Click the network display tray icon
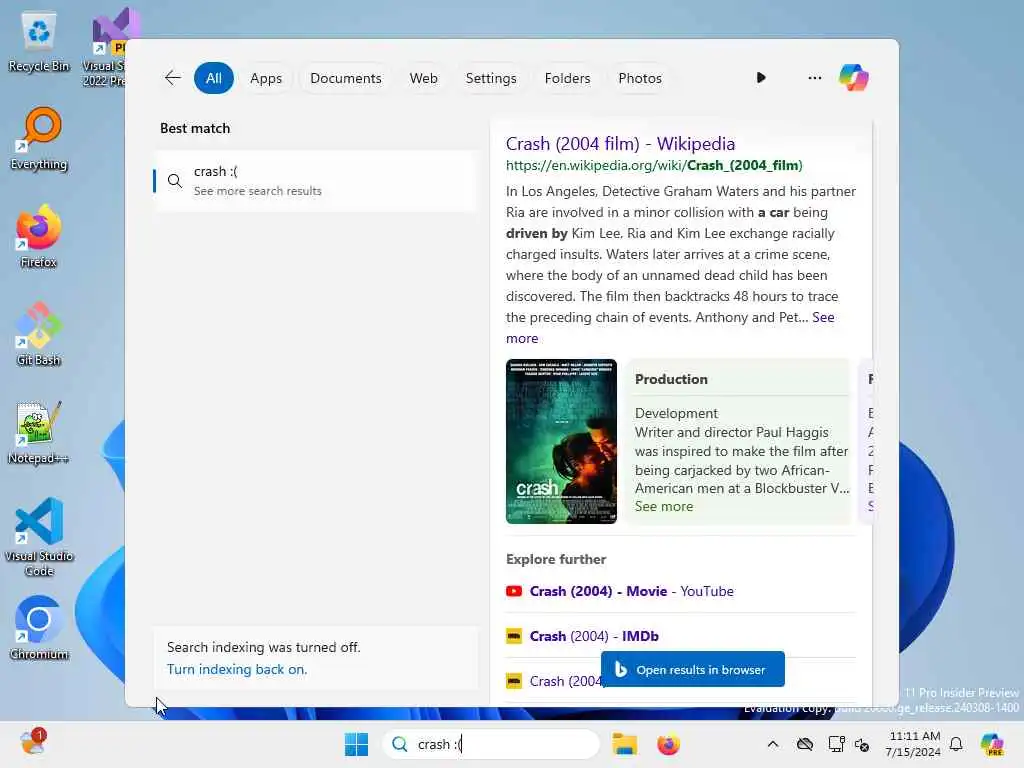 (835, 744)
